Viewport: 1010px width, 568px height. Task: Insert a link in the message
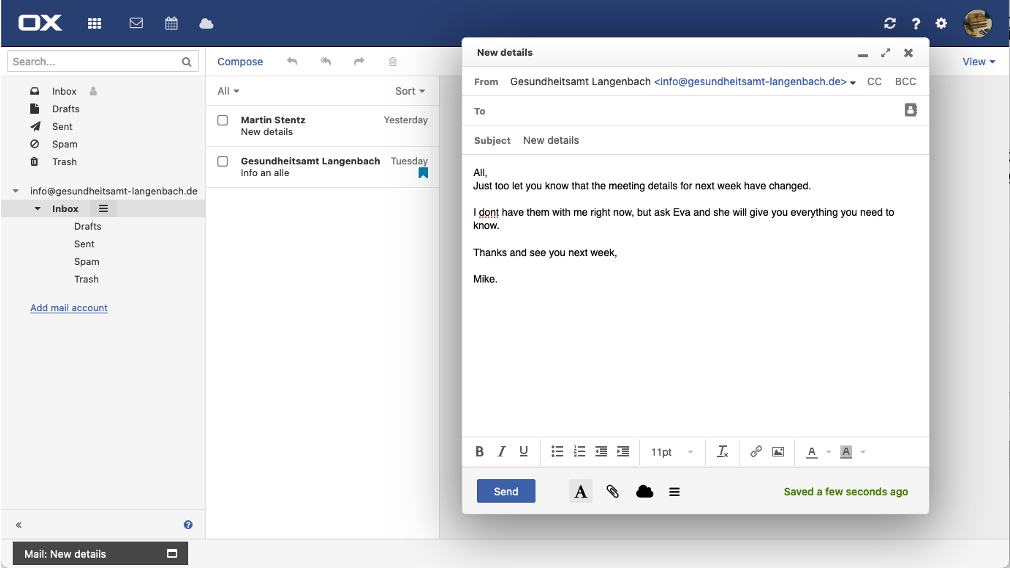tap(756, 452)
